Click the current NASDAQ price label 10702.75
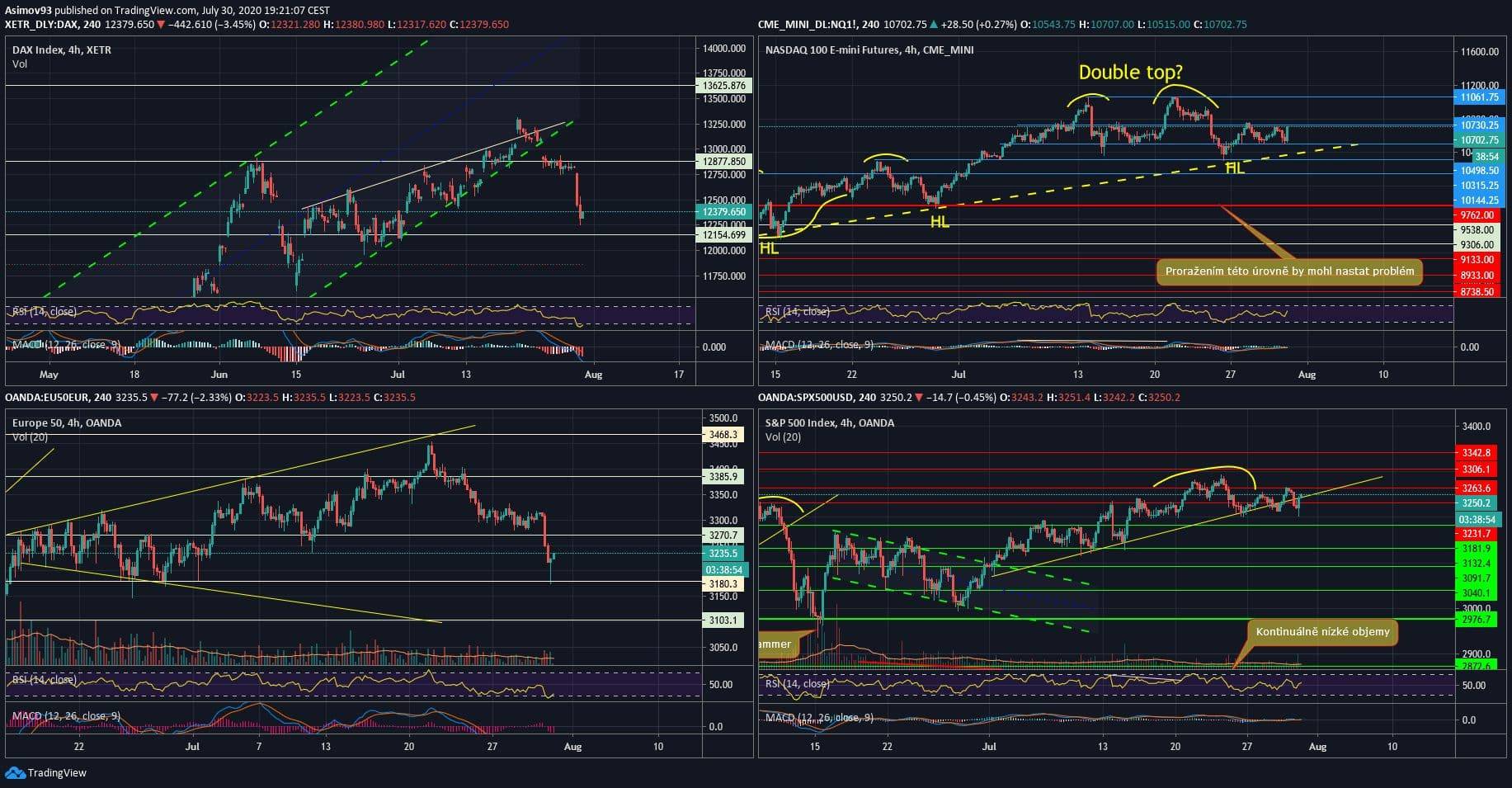Screen dimensions: 1512x788 click(x=1479, y=140)
